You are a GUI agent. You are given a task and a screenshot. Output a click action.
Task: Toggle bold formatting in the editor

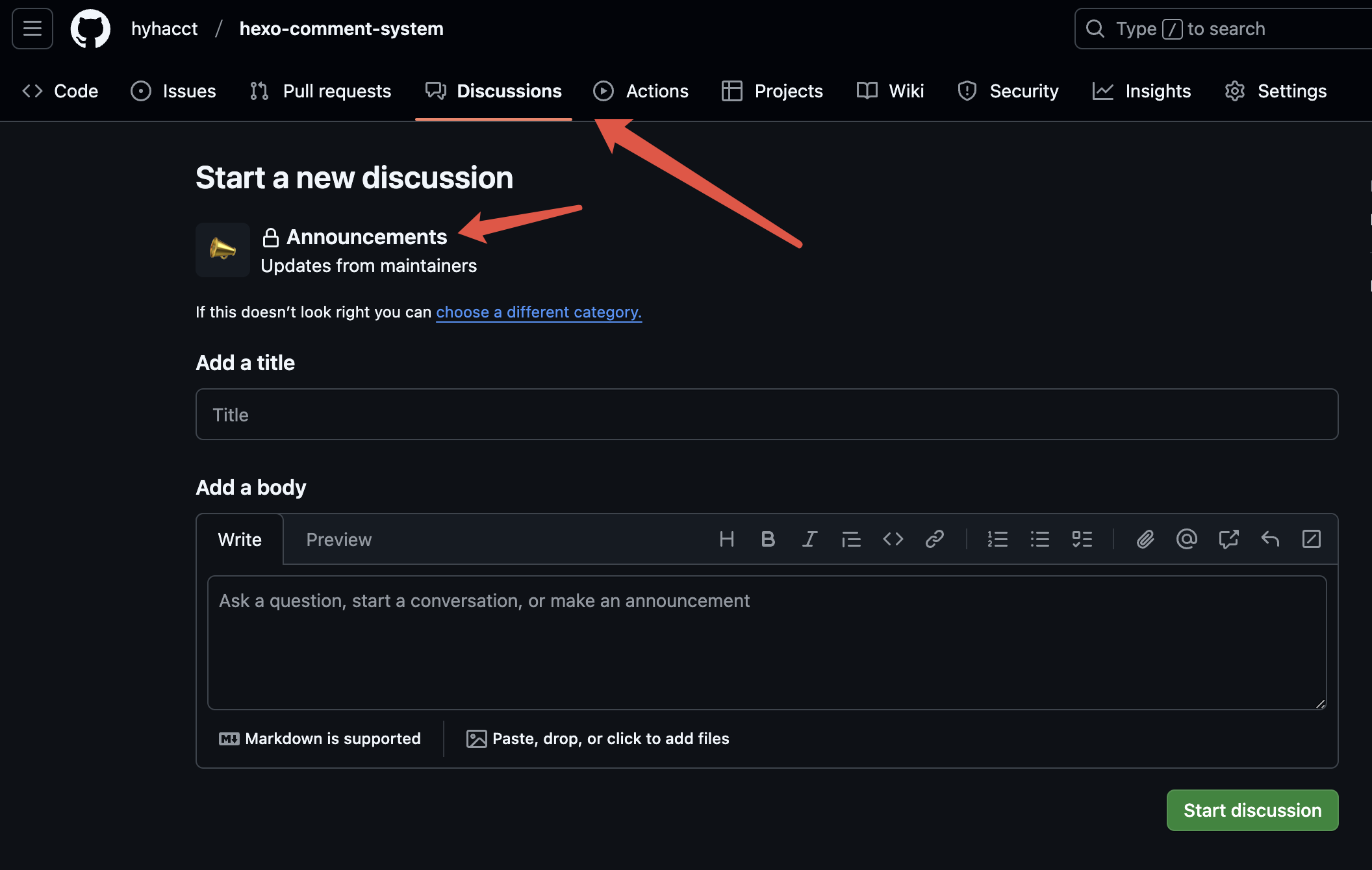(768, 539)
